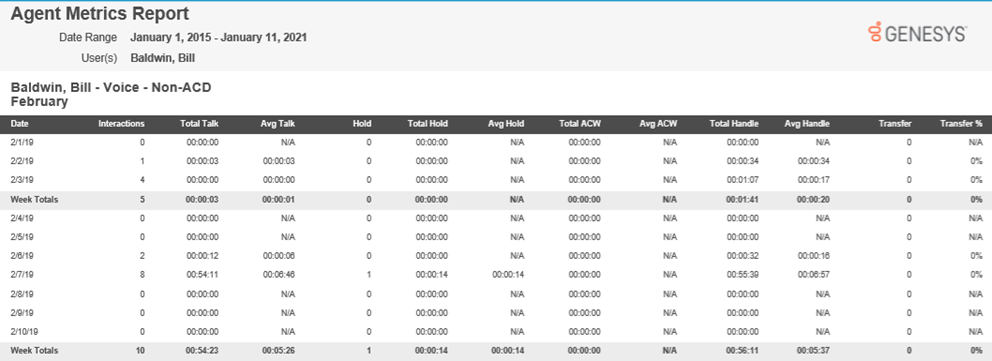Click the Total Talk column header
Viewport: 992px width, 361px height.
point(200,124)
